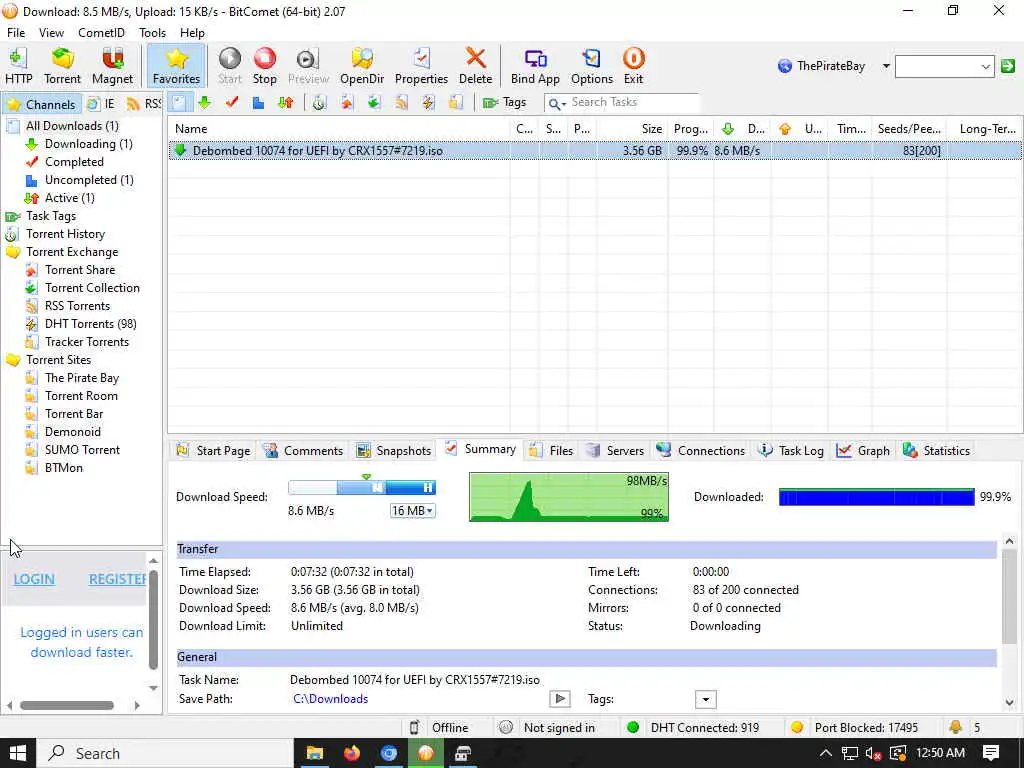Click the notification bell icon in status bar

(x=955, y=727)
